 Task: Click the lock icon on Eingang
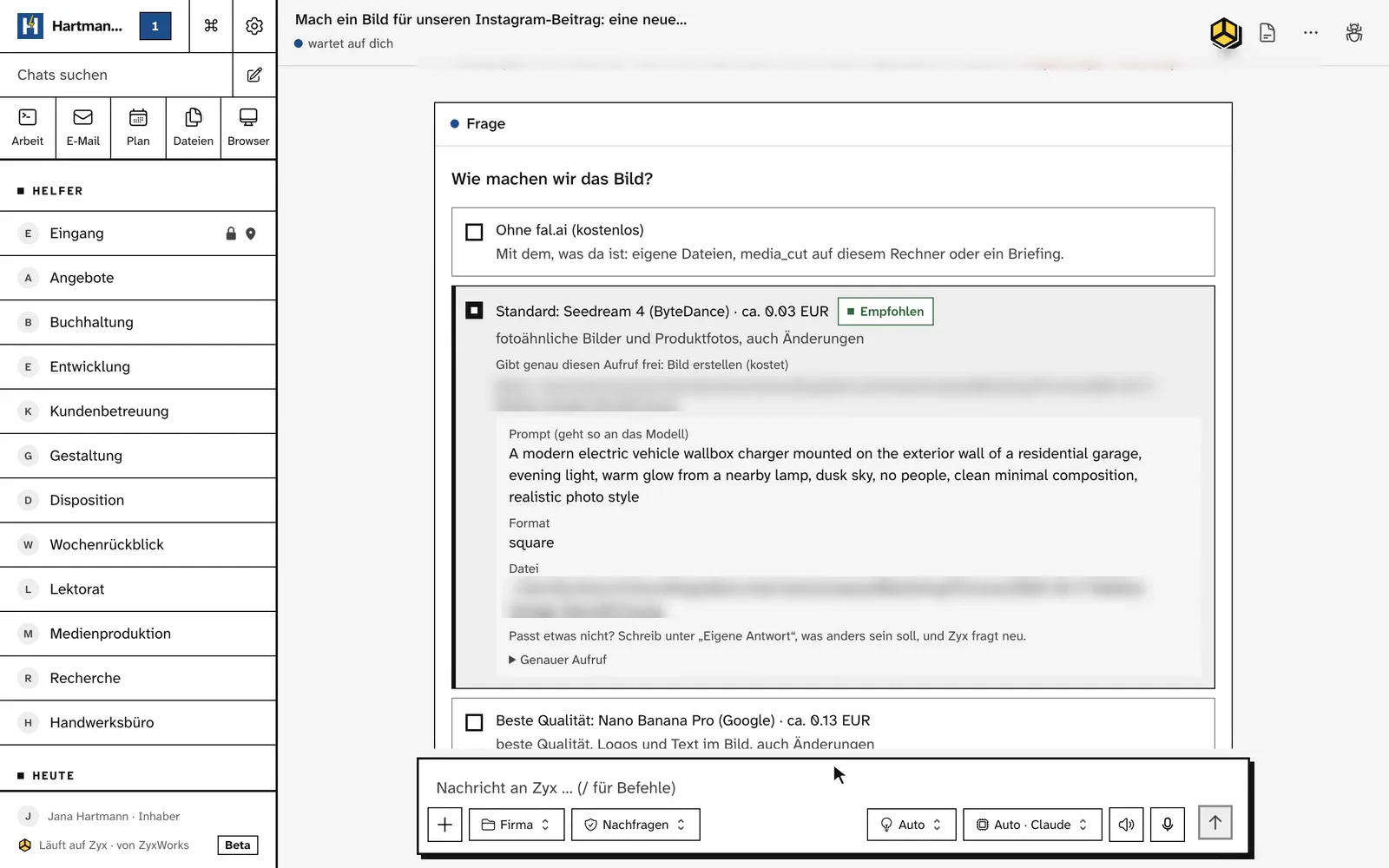tap(231, 233)
